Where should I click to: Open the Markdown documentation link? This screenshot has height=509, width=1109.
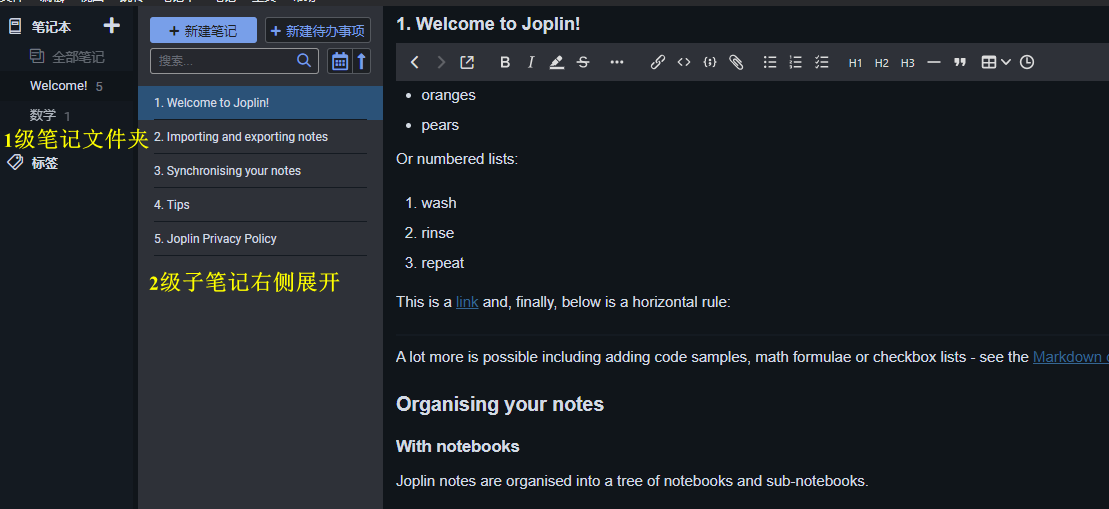coord(1071,357)
